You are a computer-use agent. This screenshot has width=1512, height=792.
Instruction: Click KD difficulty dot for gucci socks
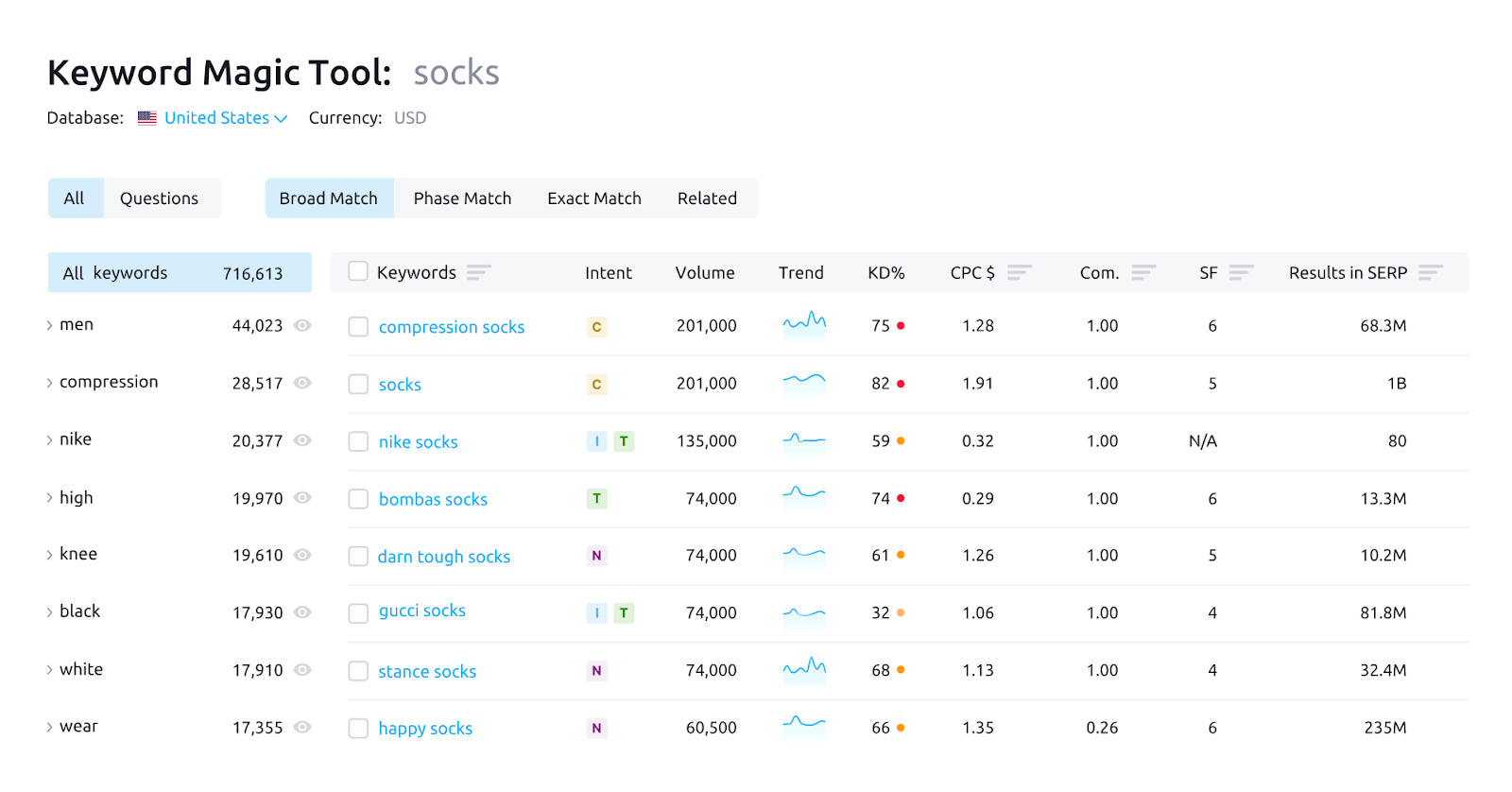901,612
